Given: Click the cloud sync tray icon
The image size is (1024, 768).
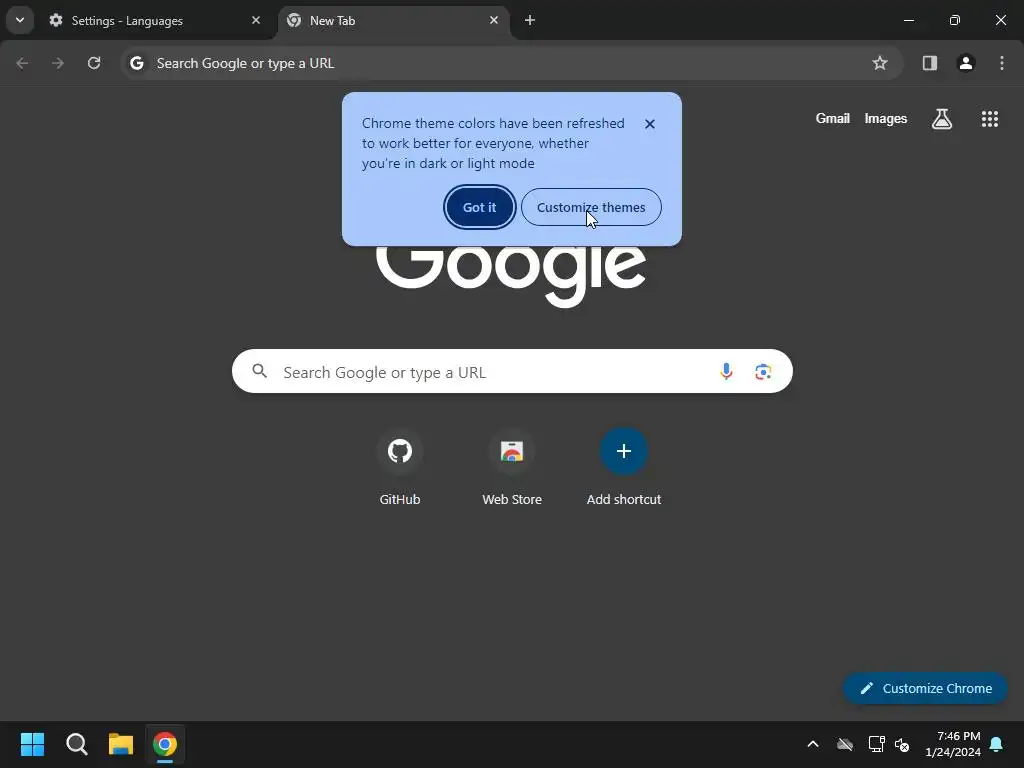Looking at the screenshot, I should [845, 744].
